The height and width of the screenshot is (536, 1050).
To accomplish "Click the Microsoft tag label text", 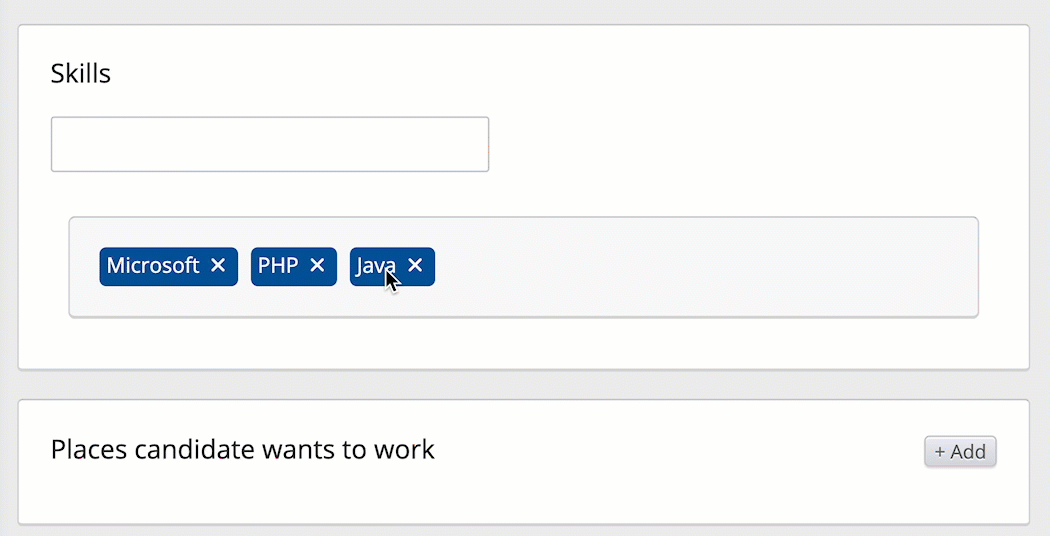I will tap(153, 266).
